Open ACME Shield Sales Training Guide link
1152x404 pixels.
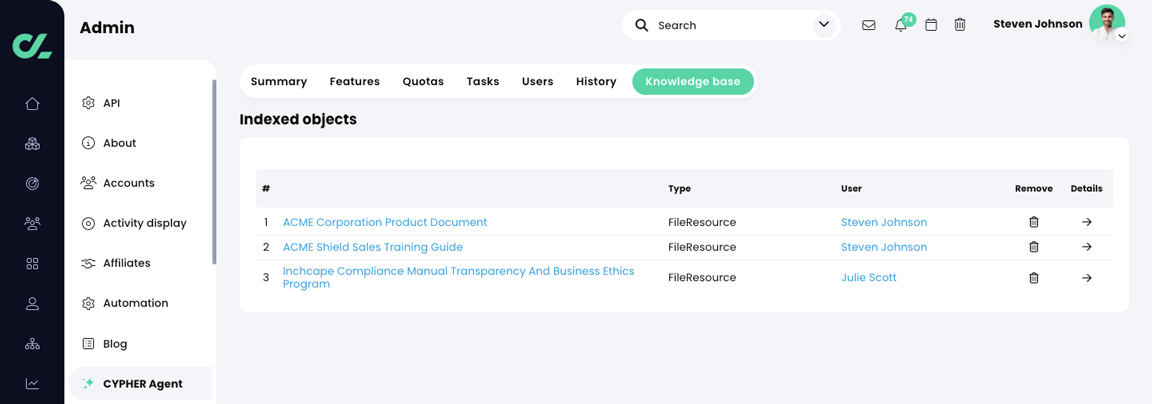pyautogui.click(x=372, y=247)
